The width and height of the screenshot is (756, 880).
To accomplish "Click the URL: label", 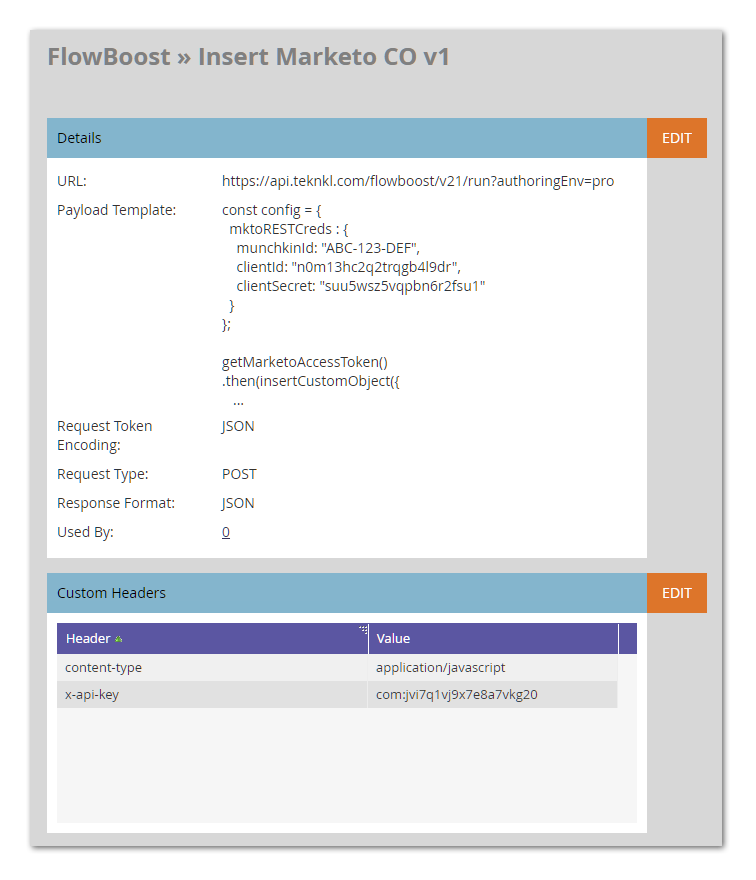I will point(72,181).
